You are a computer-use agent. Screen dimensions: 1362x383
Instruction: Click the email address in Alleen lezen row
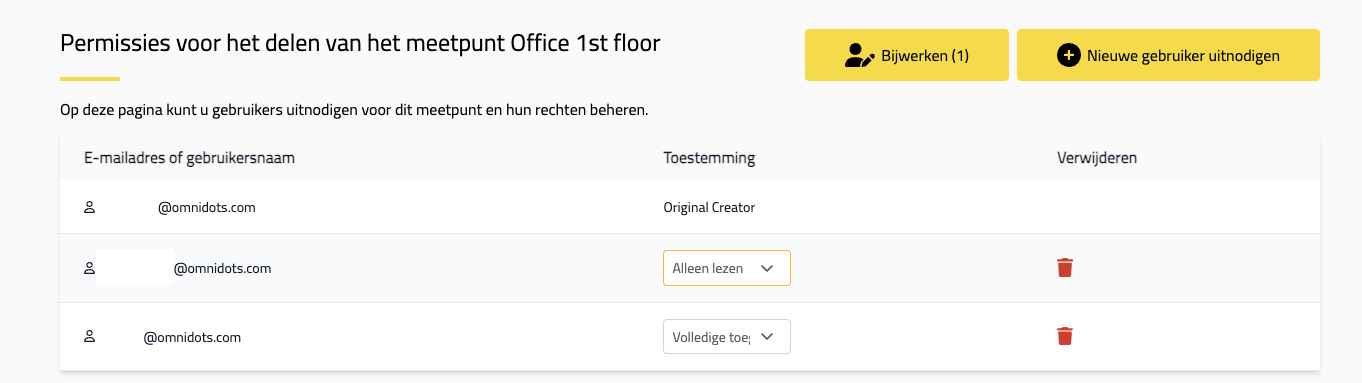223,268
